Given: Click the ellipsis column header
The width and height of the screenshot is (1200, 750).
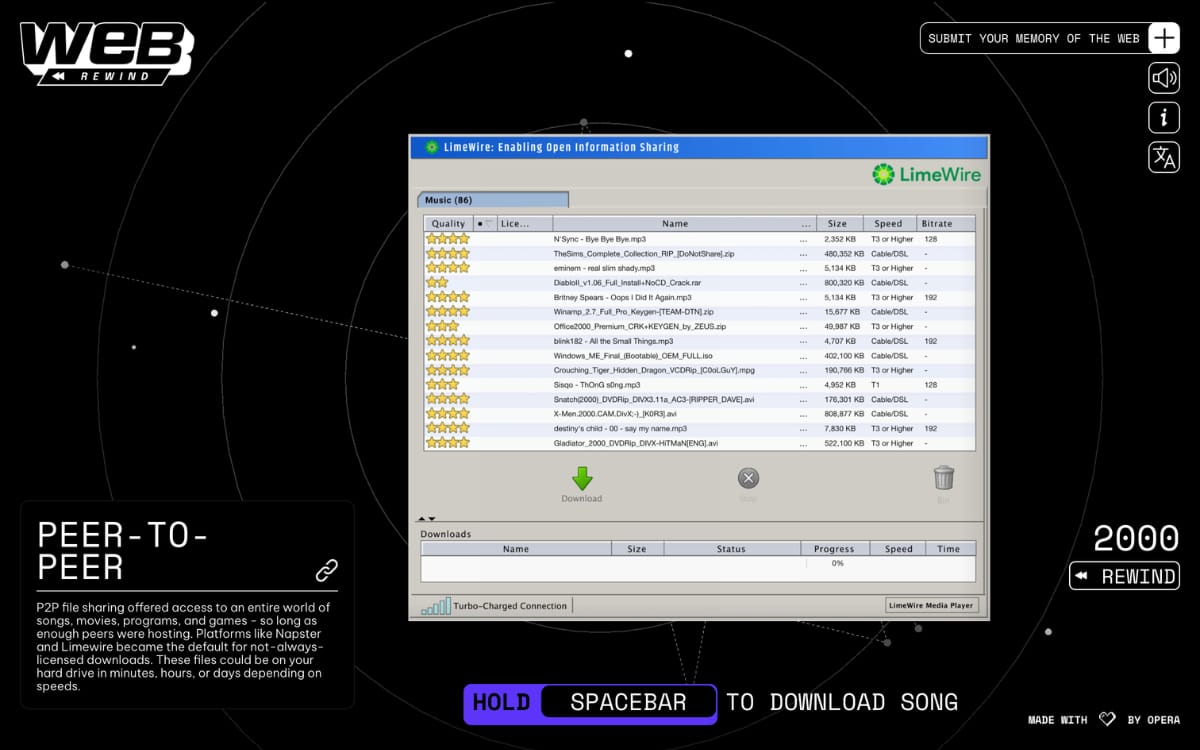Looking at the screenshot, I should point(806,224).
